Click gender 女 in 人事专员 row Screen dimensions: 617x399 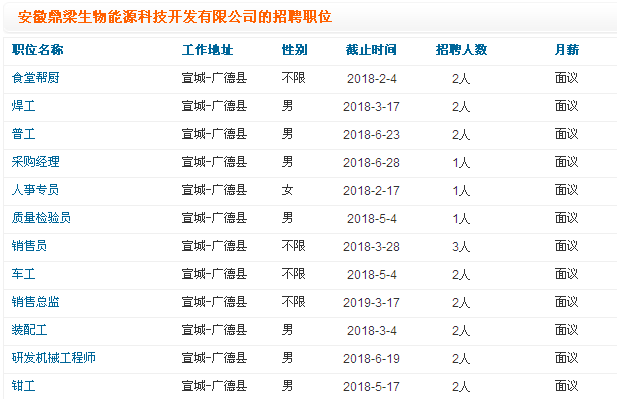287,190
